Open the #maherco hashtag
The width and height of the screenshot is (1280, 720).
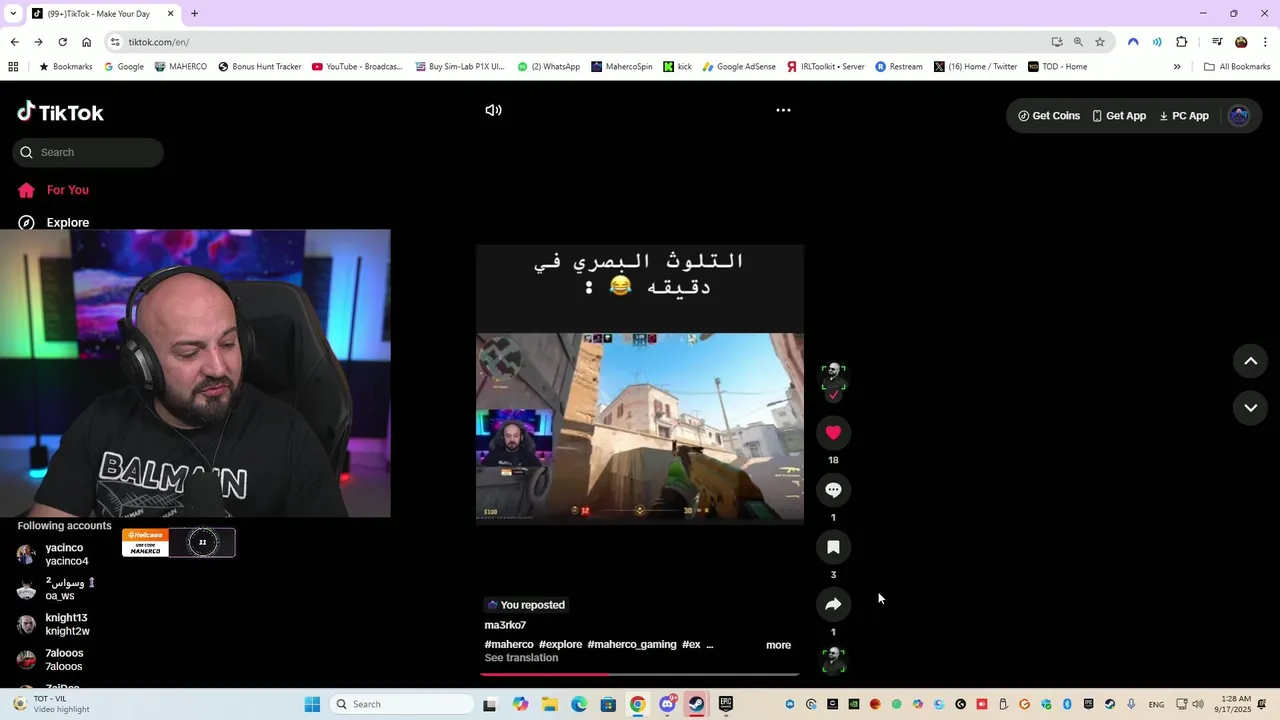(509, 645)
